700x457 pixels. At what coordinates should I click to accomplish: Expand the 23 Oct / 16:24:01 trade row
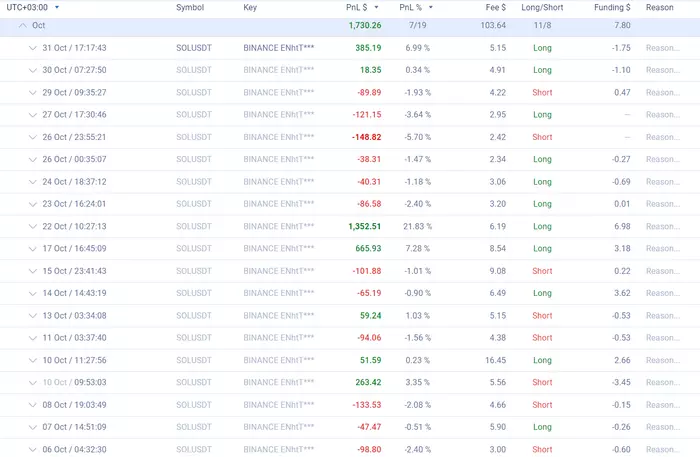(x=33, y=204)
